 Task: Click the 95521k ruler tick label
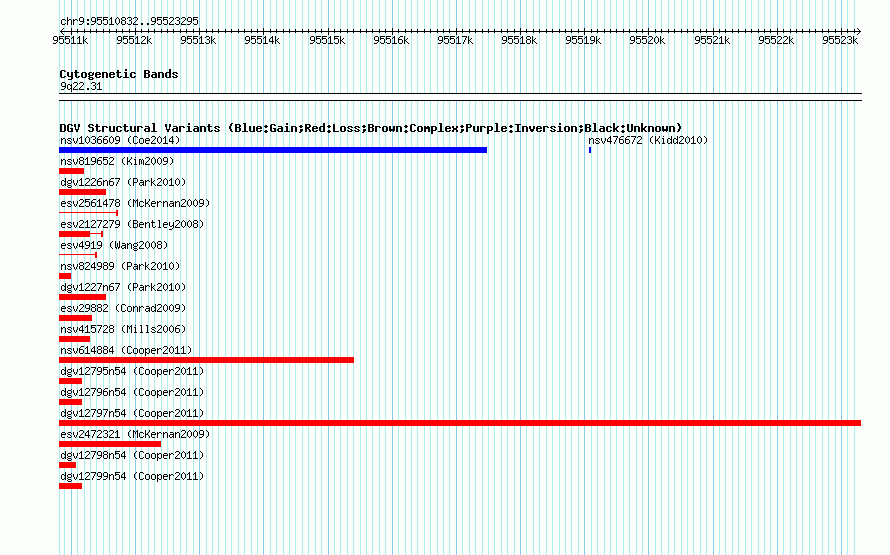click(712, 40)
